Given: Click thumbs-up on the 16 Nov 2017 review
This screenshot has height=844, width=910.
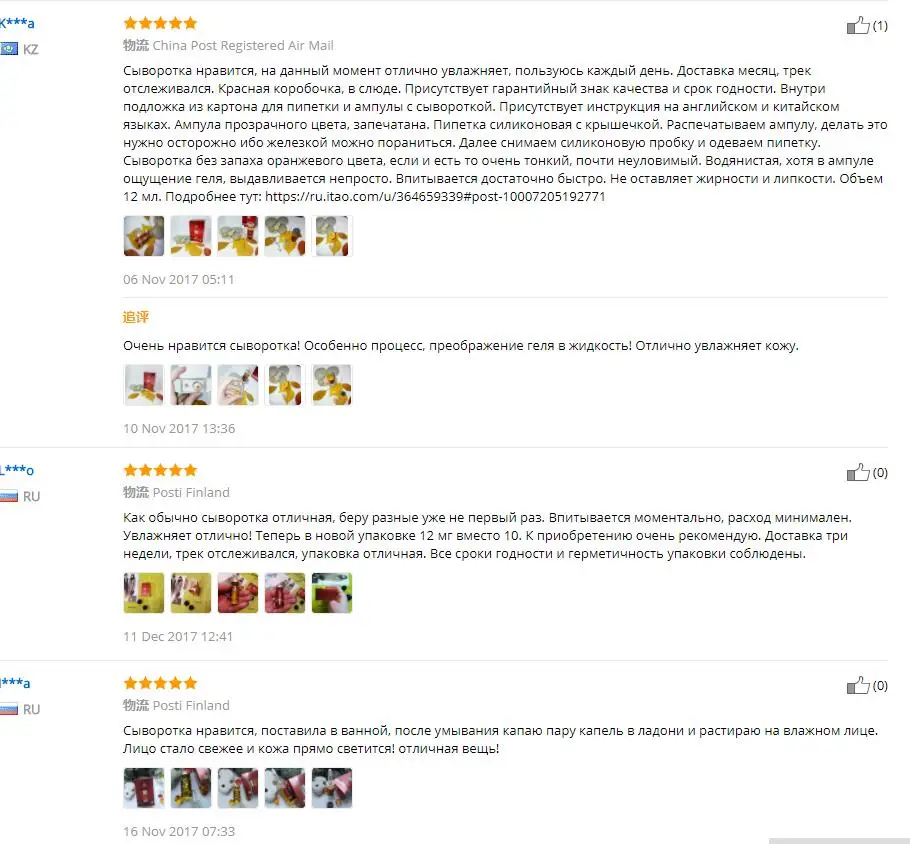Looking at the screenshot, I should (858, 685).
